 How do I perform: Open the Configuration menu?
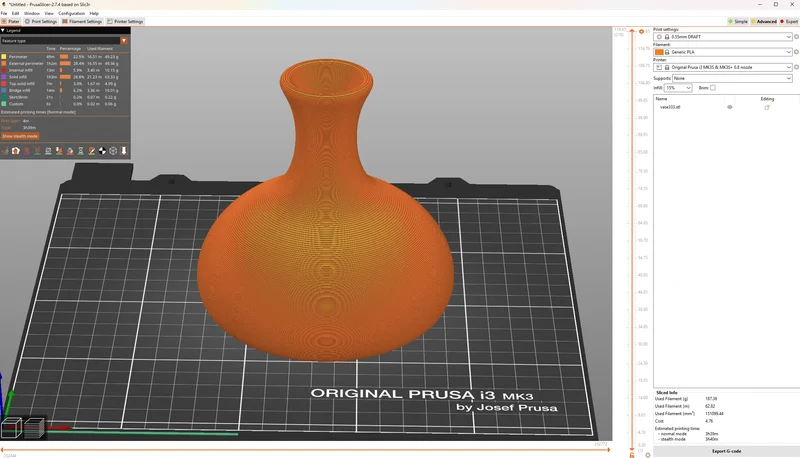coord(71,13)
